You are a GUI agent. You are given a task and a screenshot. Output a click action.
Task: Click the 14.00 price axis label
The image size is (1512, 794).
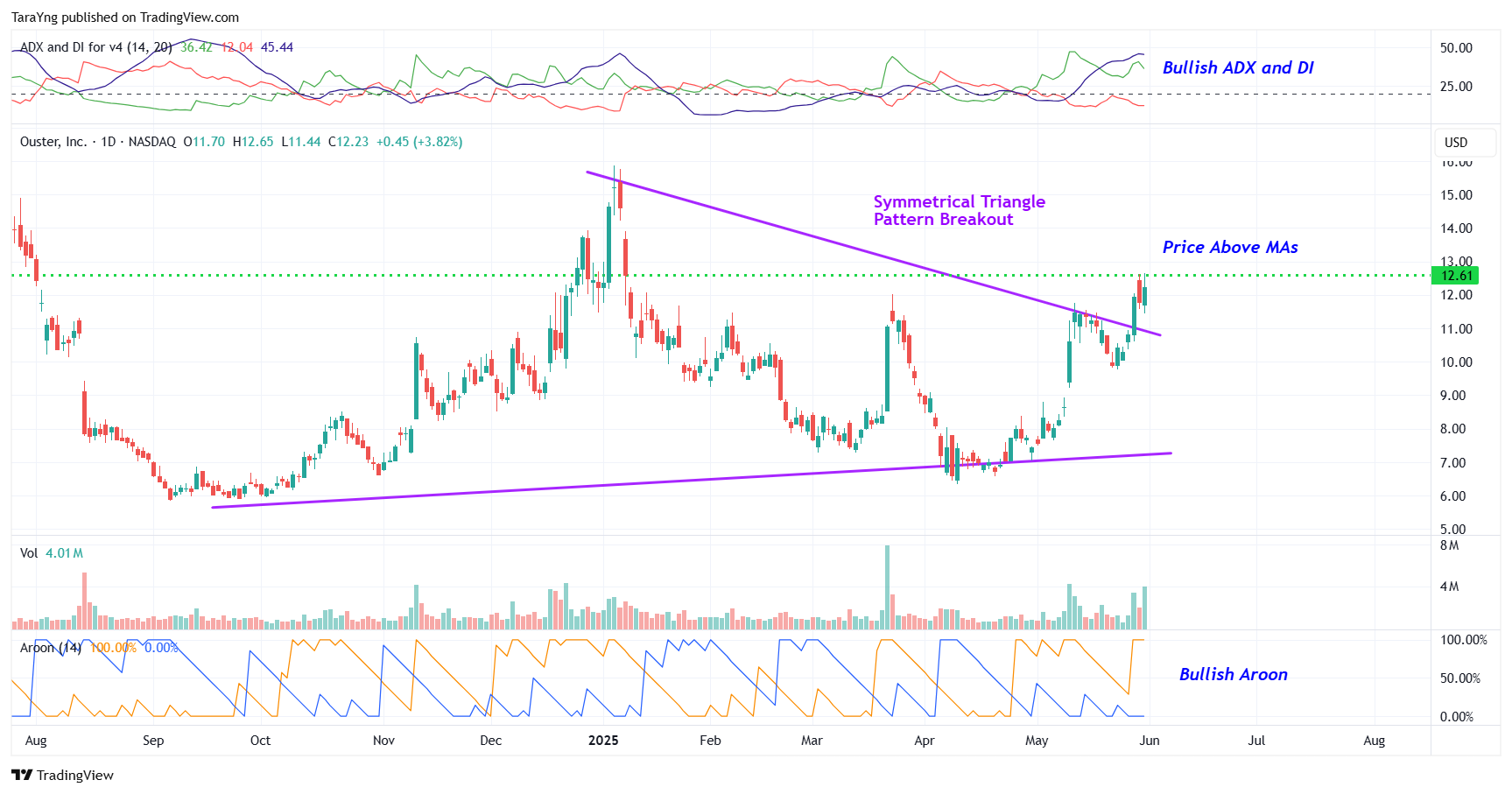(x=1457, y=228)
